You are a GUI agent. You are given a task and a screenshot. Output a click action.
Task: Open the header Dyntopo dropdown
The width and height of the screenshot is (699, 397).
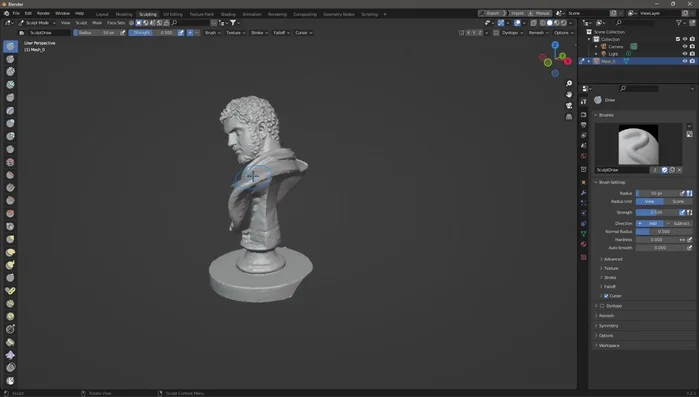[x=512, y=33]
